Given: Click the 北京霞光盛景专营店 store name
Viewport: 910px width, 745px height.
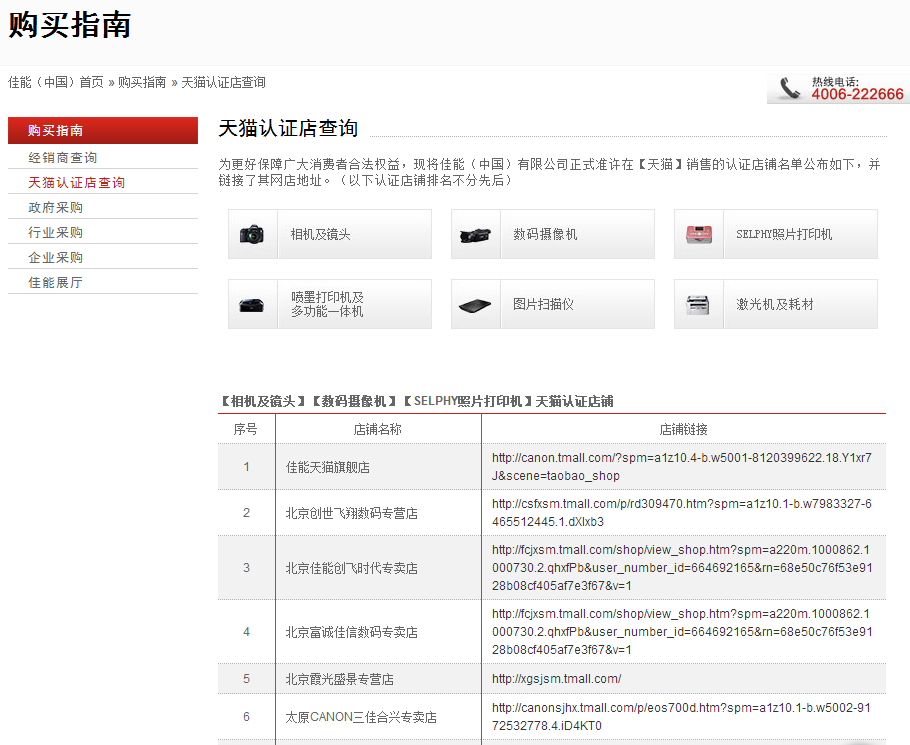Looking at the screenshot, I should tap(340, 679).
